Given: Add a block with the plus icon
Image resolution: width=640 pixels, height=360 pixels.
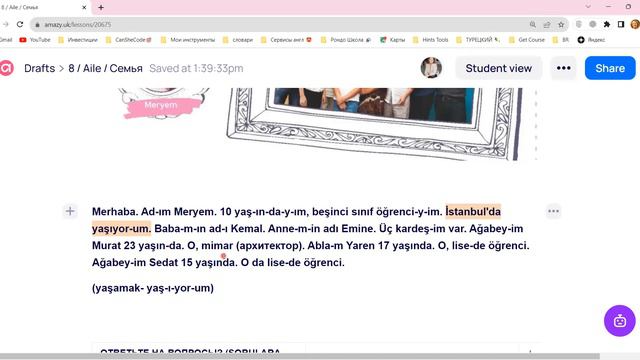Looking at the screenshot, I should pyautogui.click(x=70, y=211).
